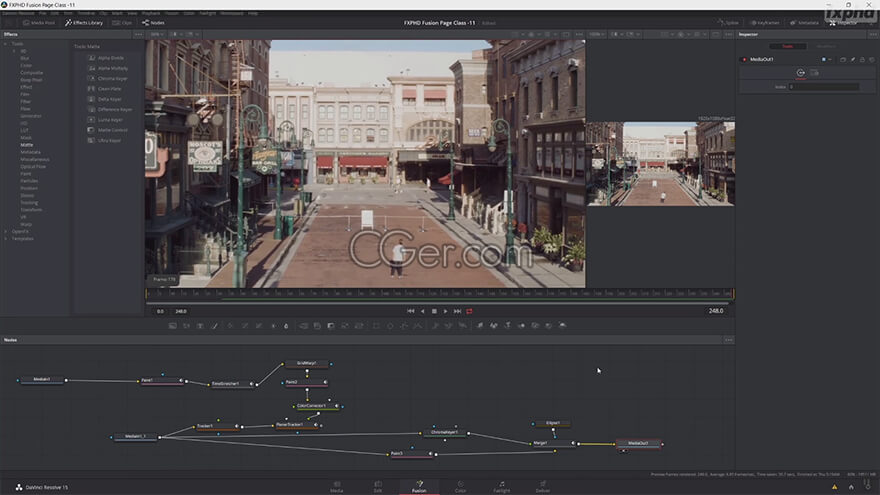This screenshot has height=495, width=880.
Task: Select the ColorCorrector1 node
Action: tap(317, 406)
